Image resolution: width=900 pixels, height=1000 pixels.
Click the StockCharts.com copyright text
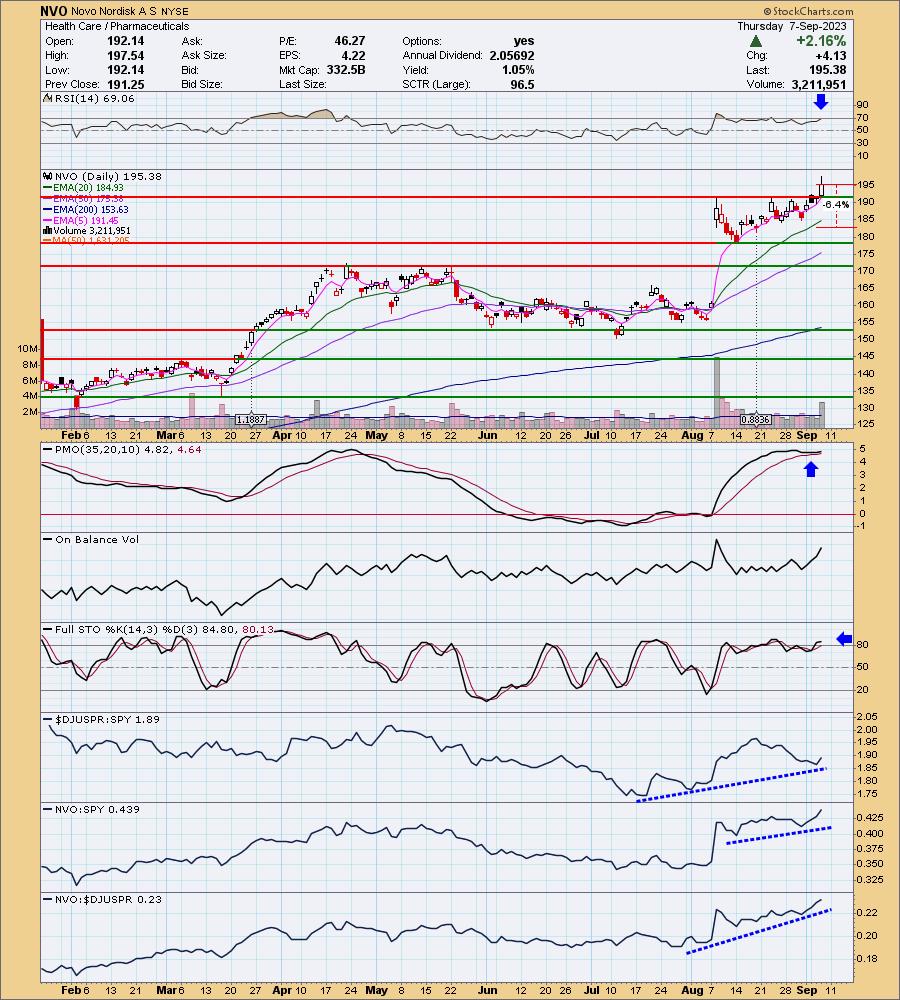tap(808, 11)
